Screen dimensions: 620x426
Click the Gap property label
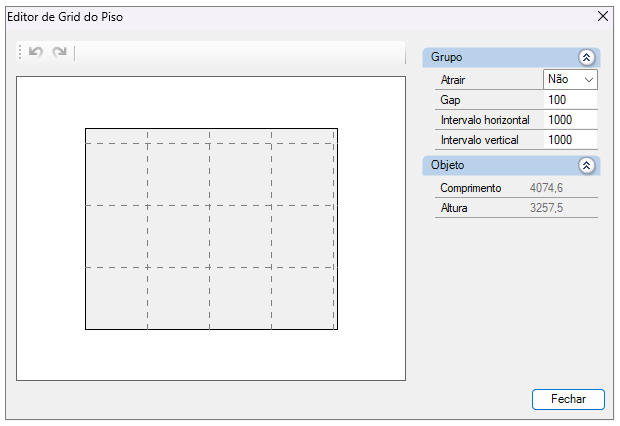[x=449, y=100]
